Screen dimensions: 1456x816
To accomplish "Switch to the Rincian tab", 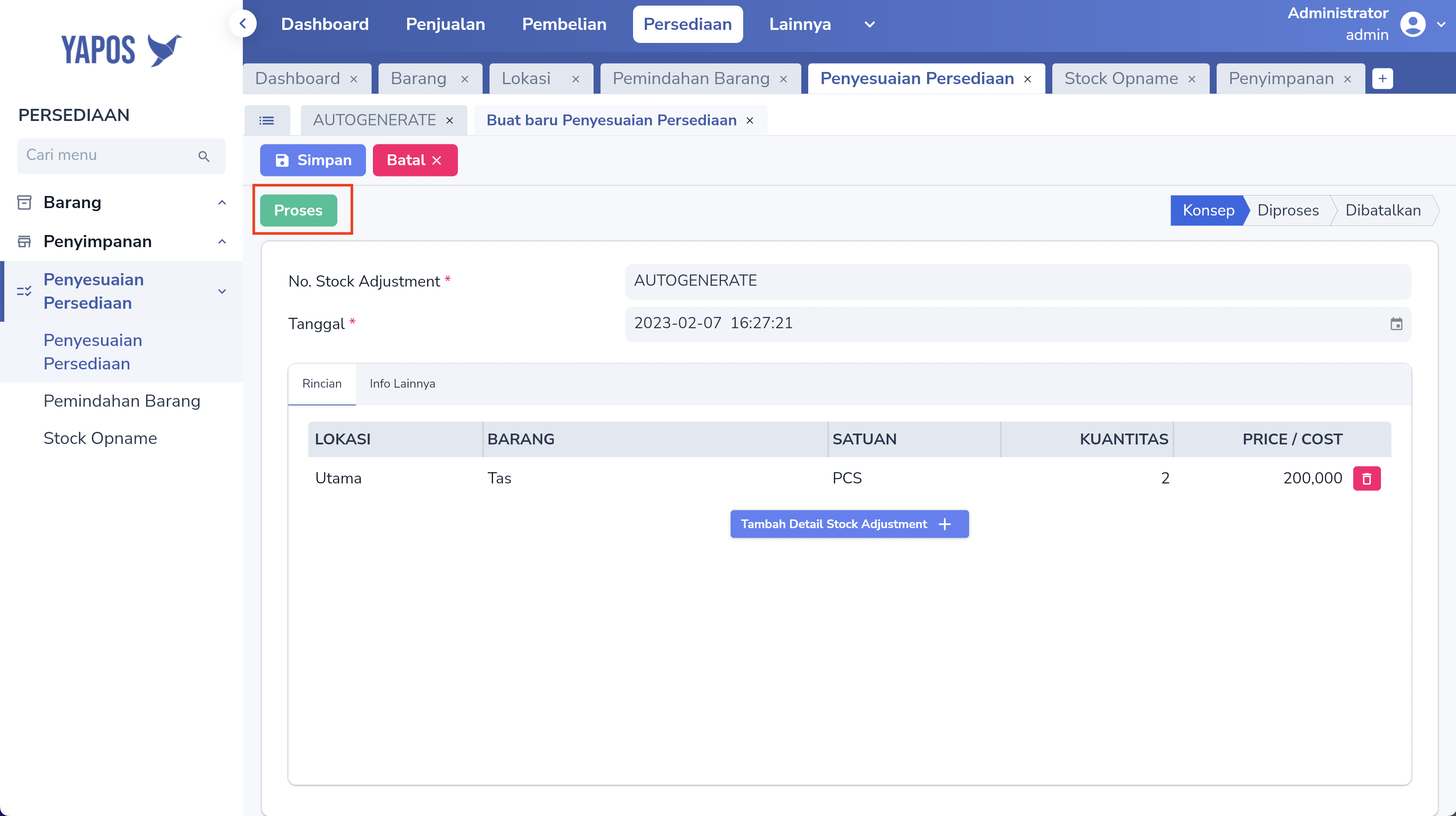I will click(322, 384).
